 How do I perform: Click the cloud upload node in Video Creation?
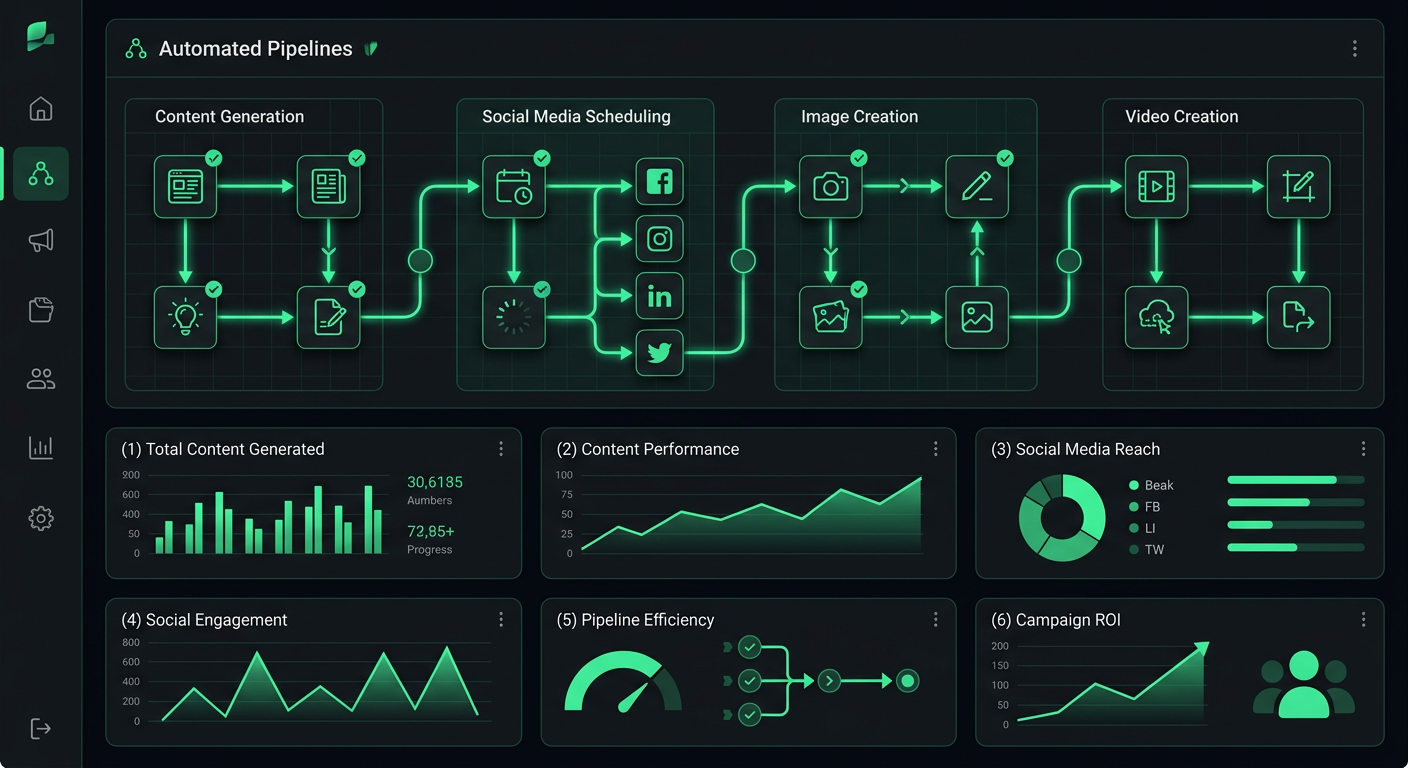(x=1156, y=317)
